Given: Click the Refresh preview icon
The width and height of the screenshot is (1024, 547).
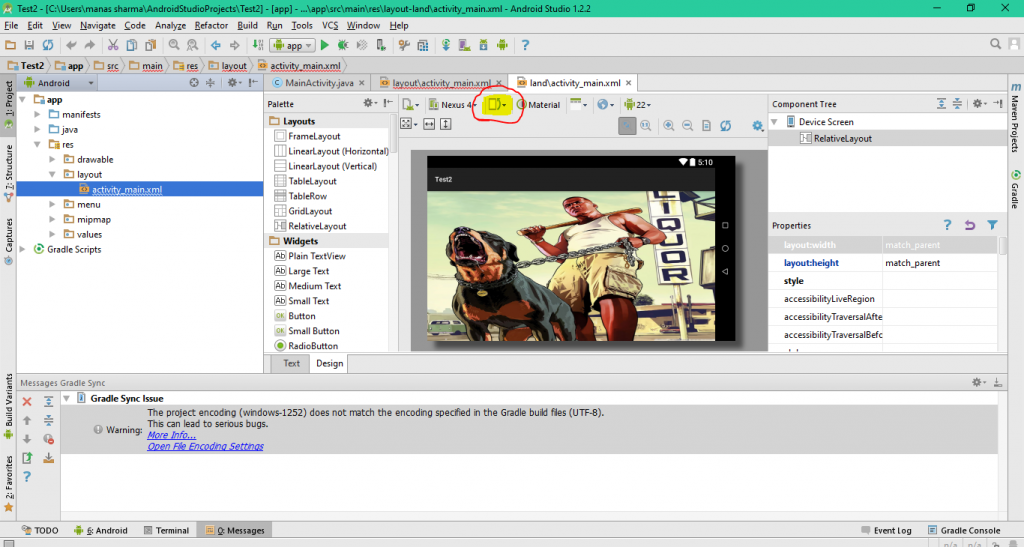Looking at the screenshot, I should pos(726,125).
